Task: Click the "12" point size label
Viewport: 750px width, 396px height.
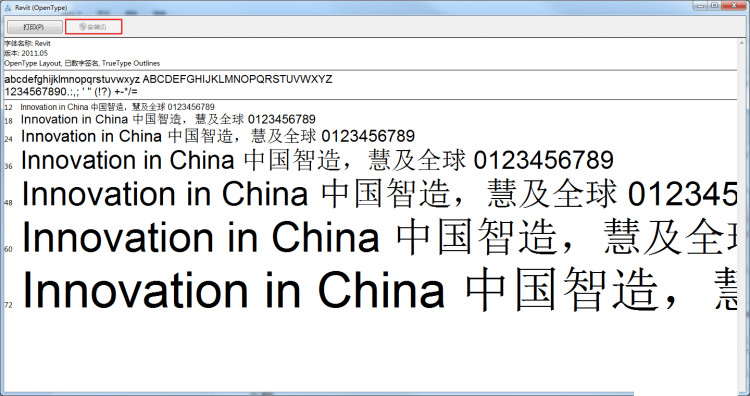Action: (x=8, y=108)
